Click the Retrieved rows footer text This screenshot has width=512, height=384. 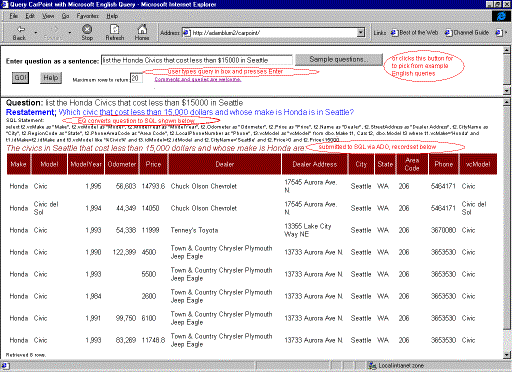[x=26, y=355]
